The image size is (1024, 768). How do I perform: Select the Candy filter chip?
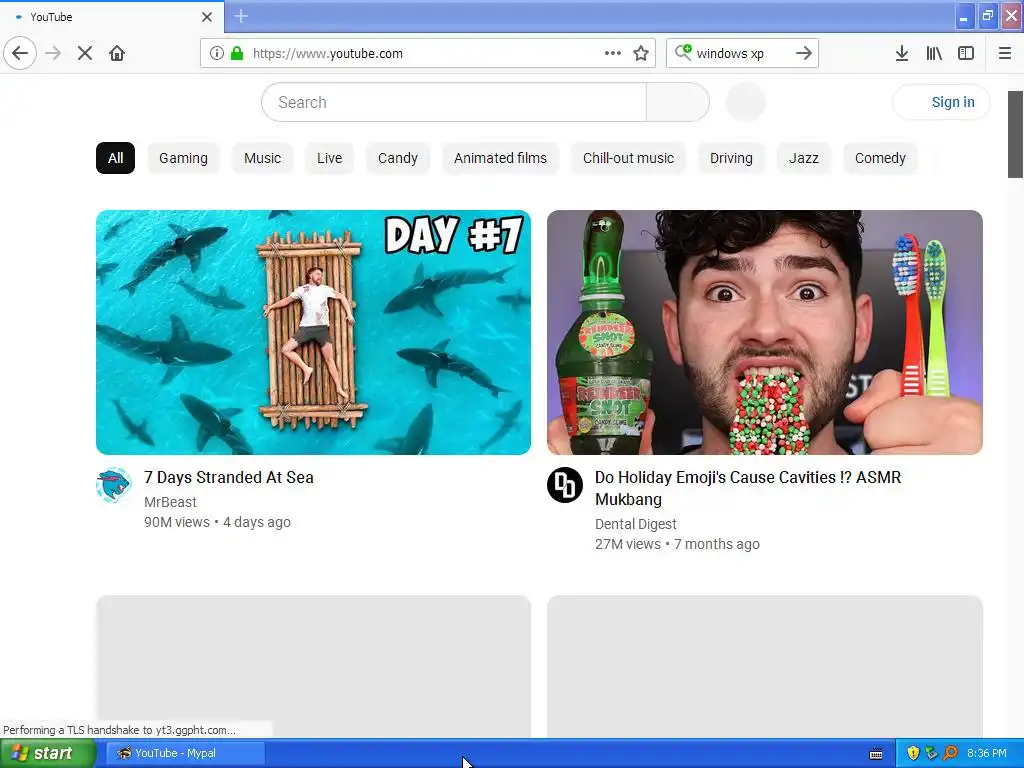(398, 158)
